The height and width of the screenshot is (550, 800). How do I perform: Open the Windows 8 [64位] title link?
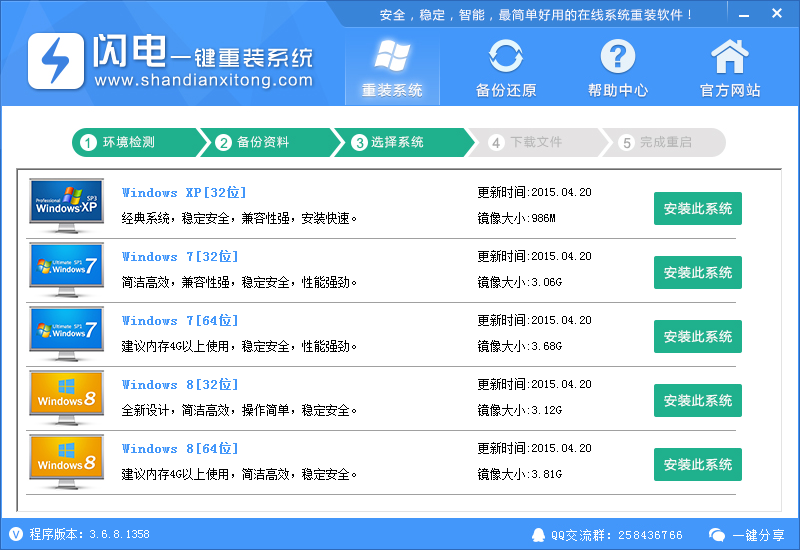point(180,449)
